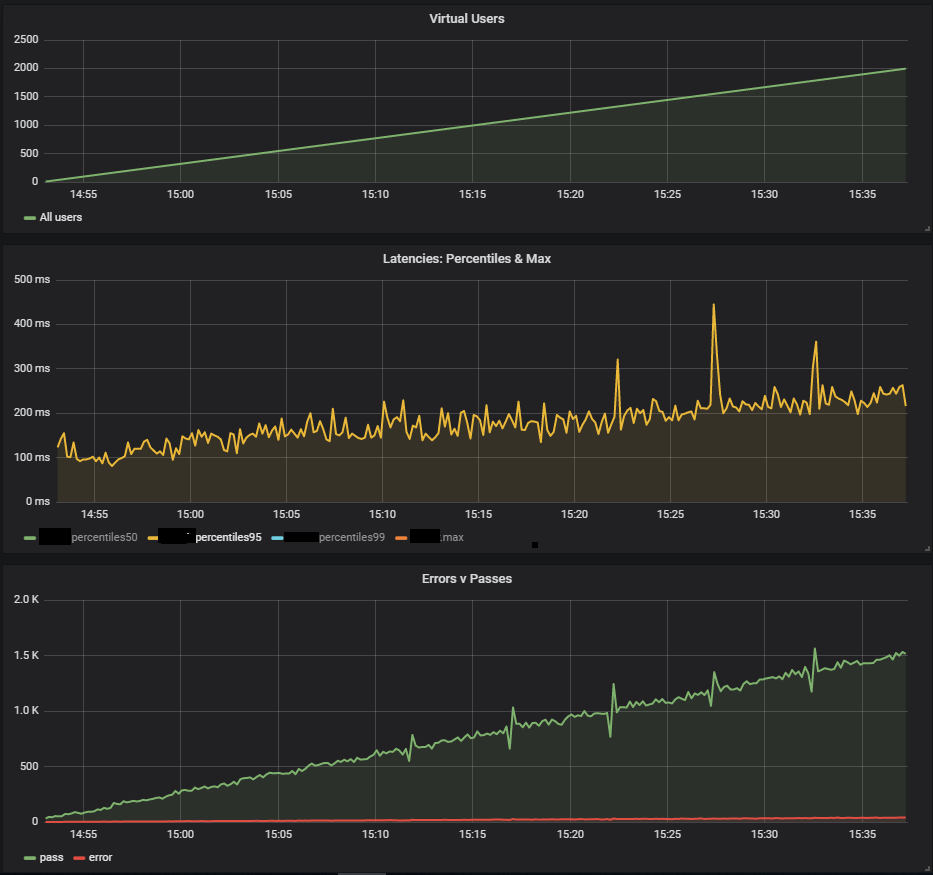This screenshot has width=933, height=875.
Task: Open the Errors v Passes panel title menu
Action: [x=466, y=579]
